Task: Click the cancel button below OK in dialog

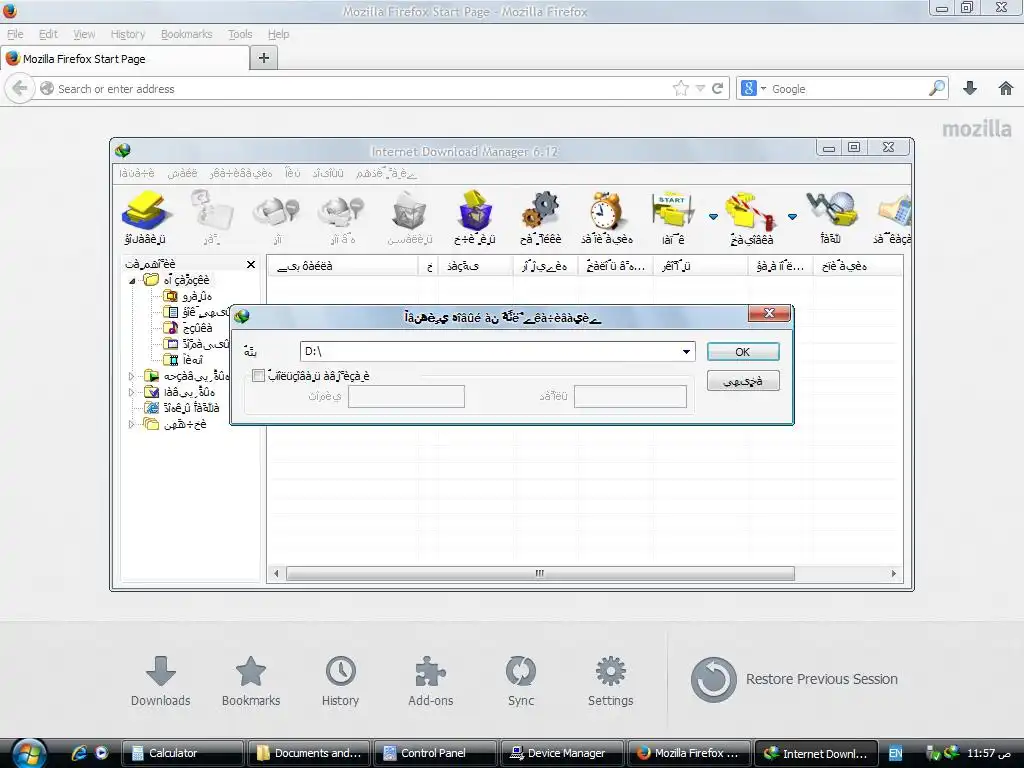Action: pos(743,381)
